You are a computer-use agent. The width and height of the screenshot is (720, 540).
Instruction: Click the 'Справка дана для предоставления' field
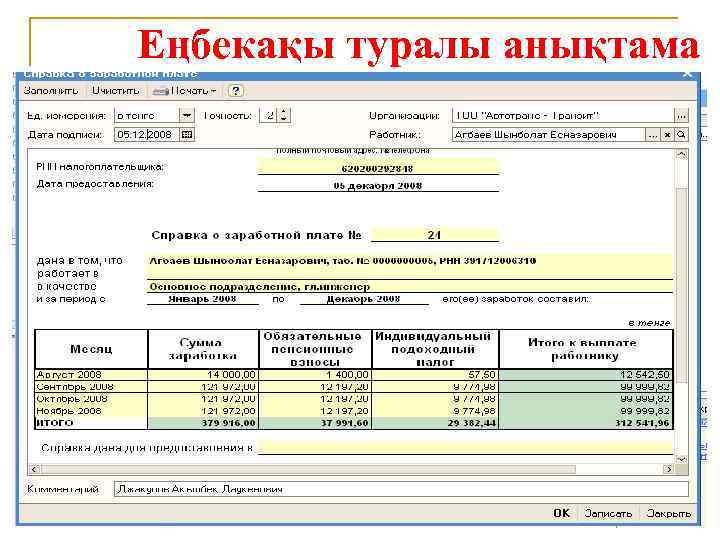tap(465, 448)
